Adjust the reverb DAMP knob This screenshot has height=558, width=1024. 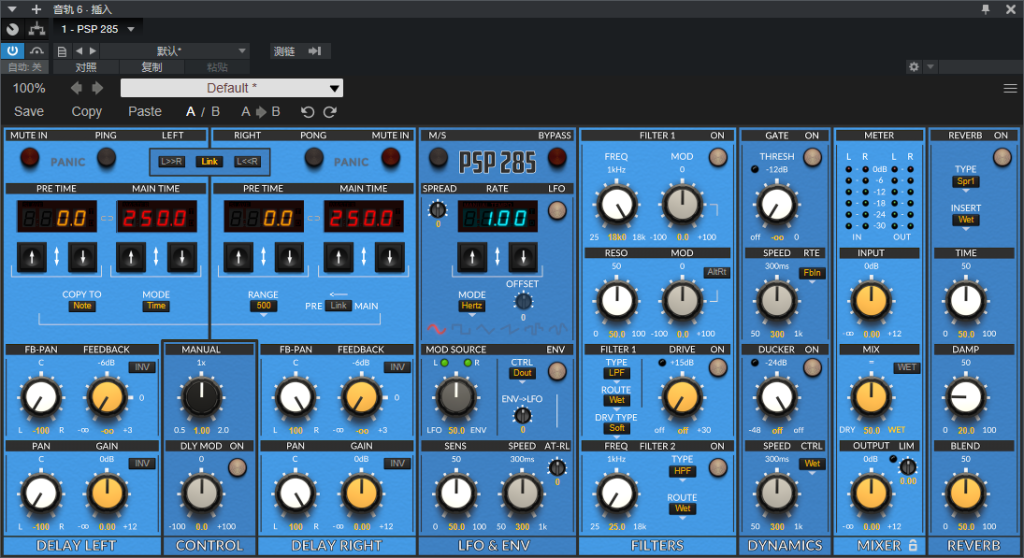click(965, 397)
